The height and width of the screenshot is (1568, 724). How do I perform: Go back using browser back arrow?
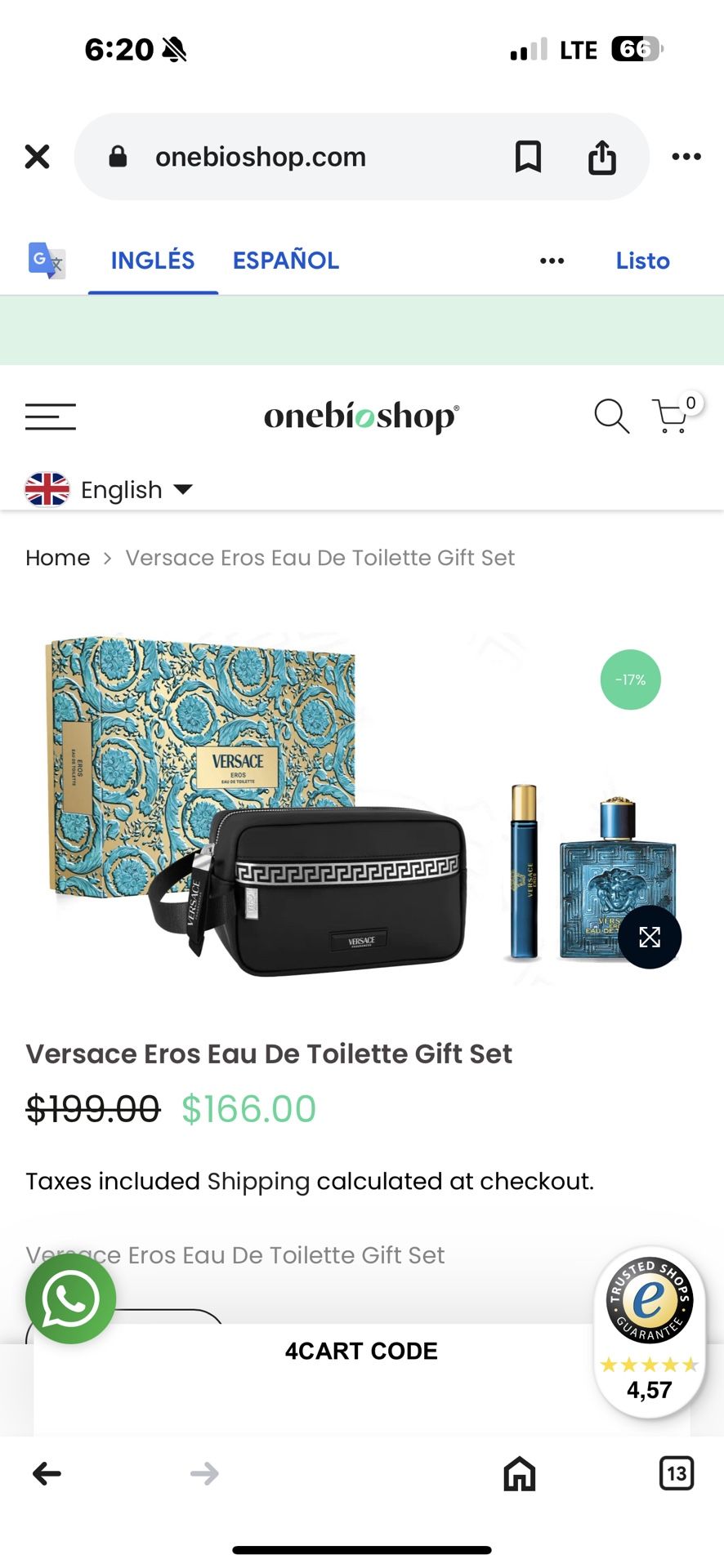coord(47,1473)
